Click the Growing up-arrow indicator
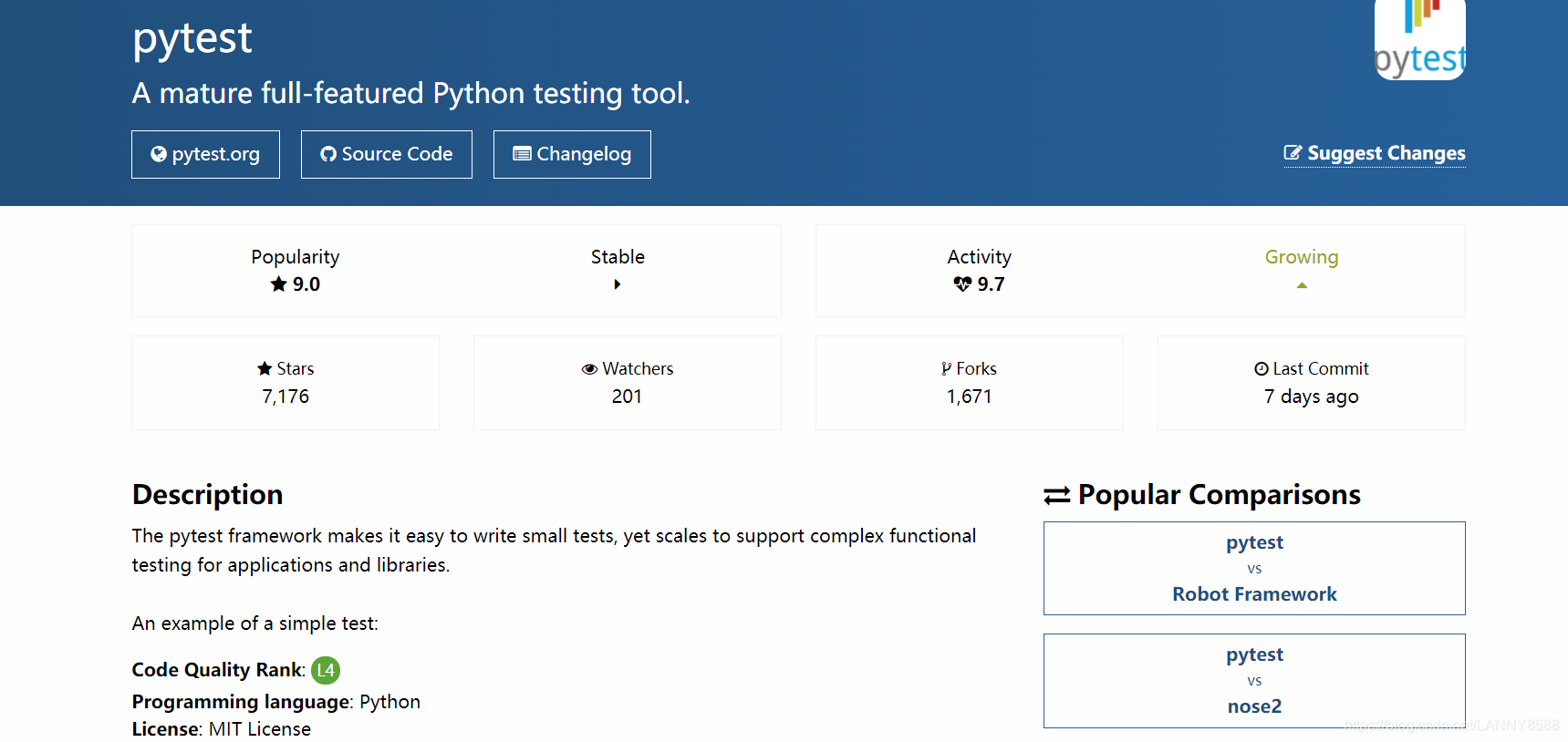 (1302, 285)
